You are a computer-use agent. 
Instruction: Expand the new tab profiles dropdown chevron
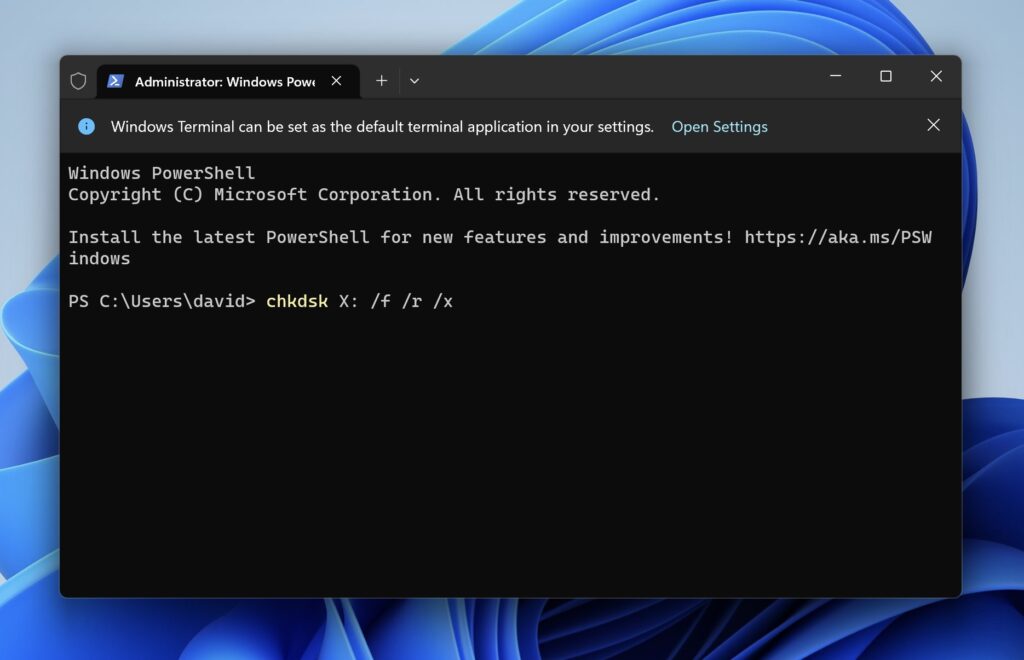414,81
